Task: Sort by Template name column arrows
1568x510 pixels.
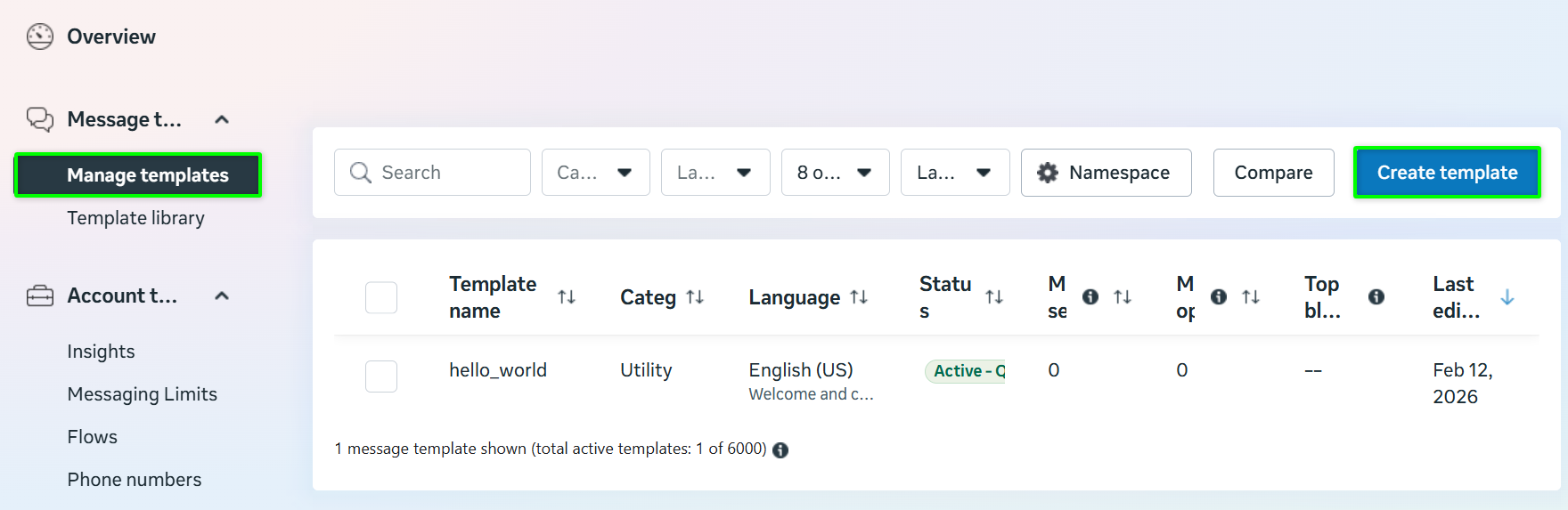Action: coord(567,297)
